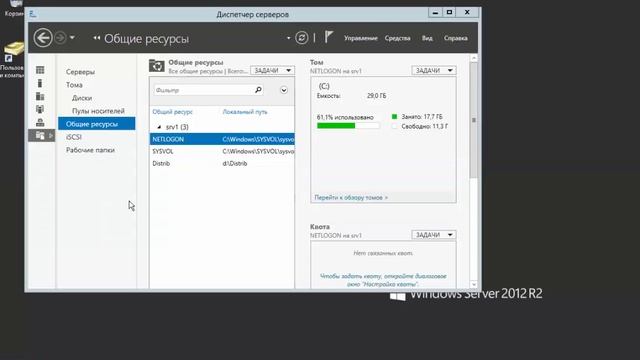Open ЗАДАЧИ dropdown of Том panel
Screen dimensions: 640x360
coord(433,71)
